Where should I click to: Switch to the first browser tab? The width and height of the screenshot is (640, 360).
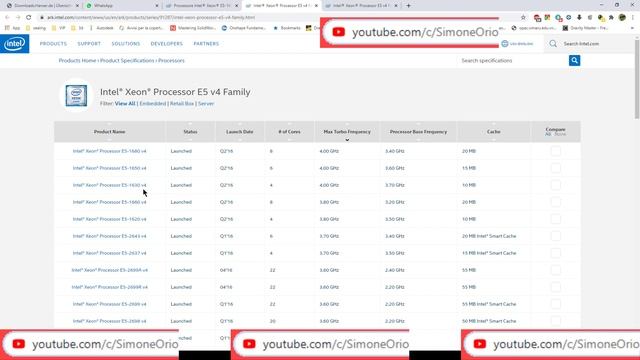[42, 6]
